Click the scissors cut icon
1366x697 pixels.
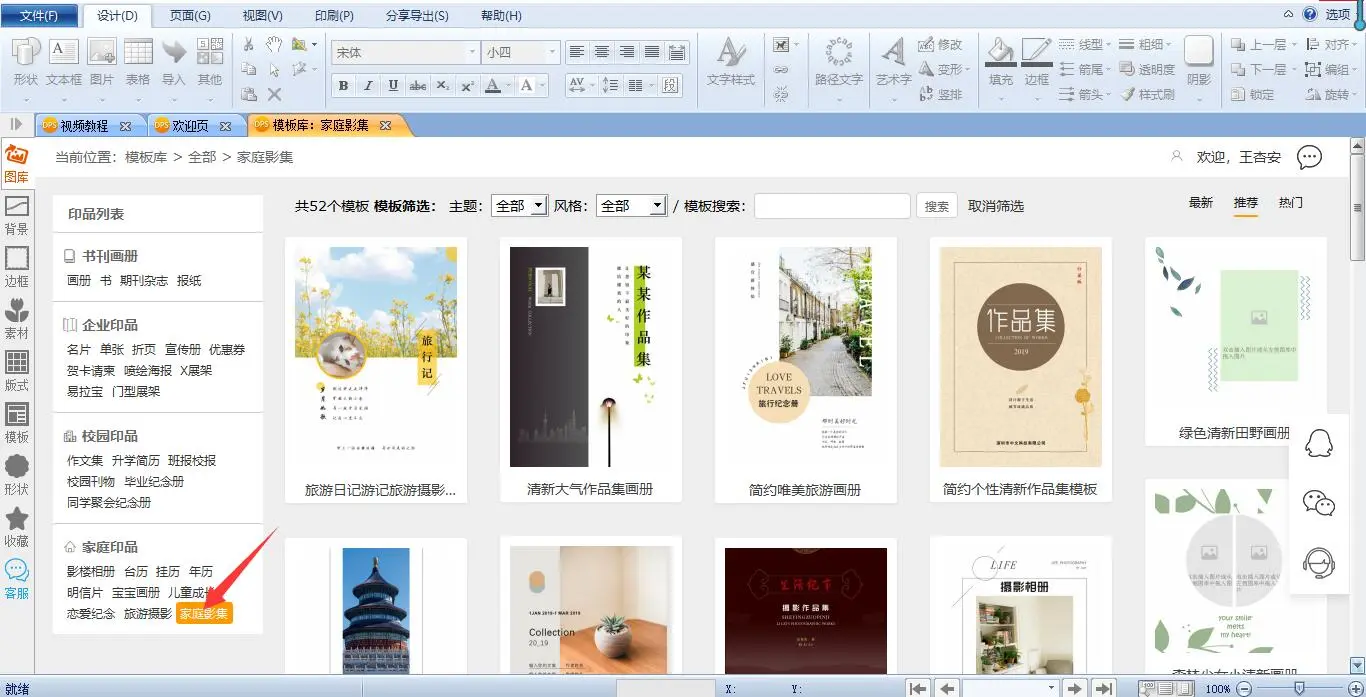pyautogui.click(x=249, y=44)
